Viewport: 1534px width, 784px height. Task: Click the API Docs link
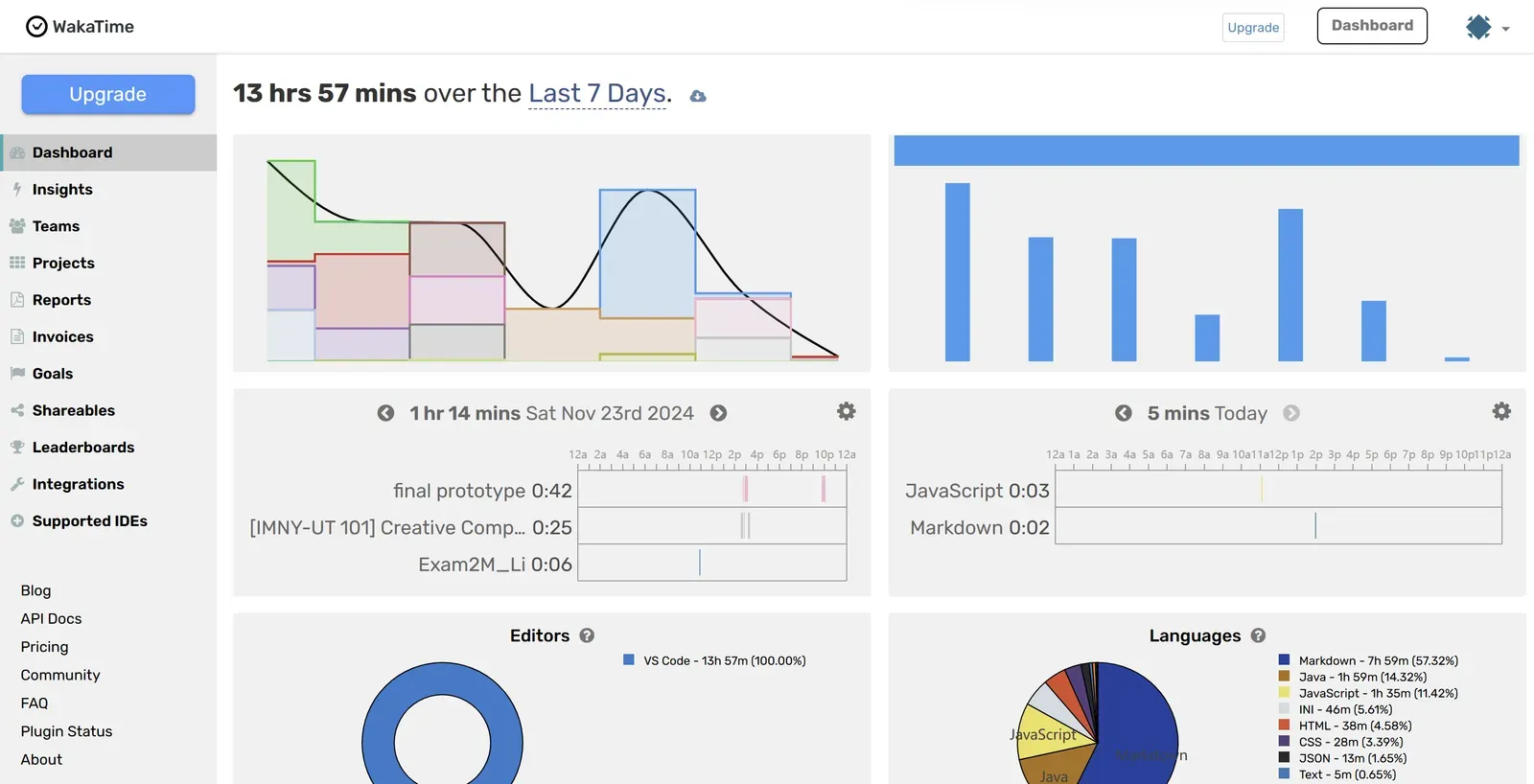tap(51, 618)
